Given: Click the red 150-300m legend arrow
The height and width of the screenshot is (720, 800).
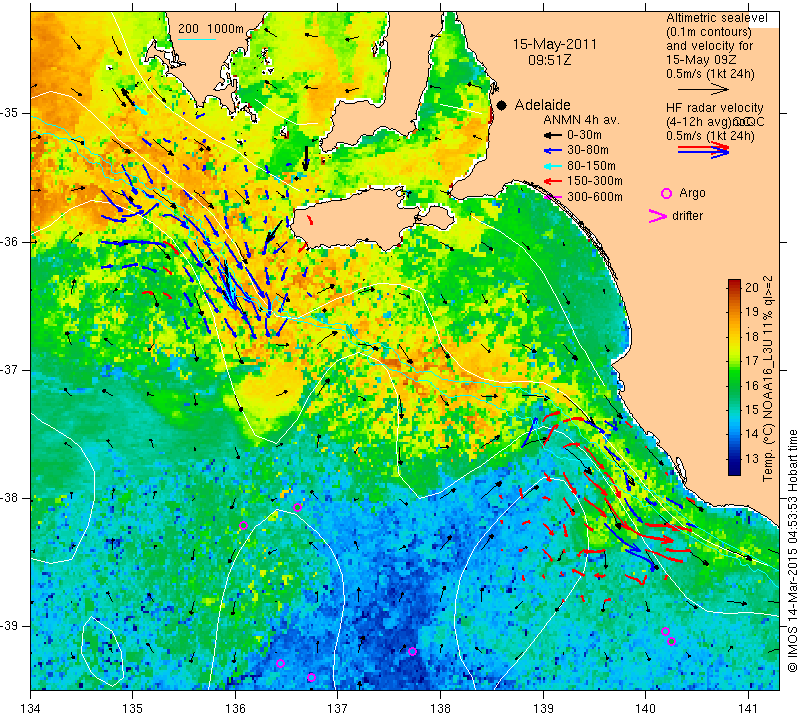Looking at the screenshot, I should tap(552, 181).
